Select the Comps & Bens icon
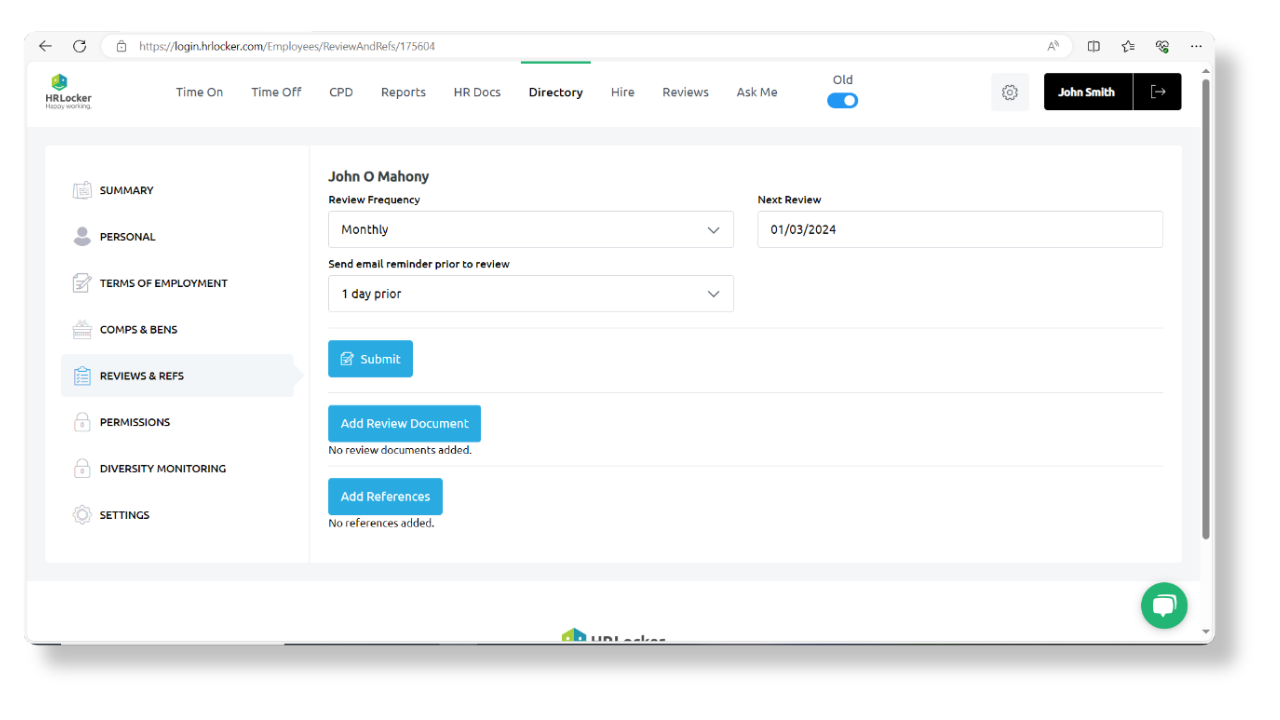The height and width of the screenshot is (720, 1280). click(x=82, y=329)
